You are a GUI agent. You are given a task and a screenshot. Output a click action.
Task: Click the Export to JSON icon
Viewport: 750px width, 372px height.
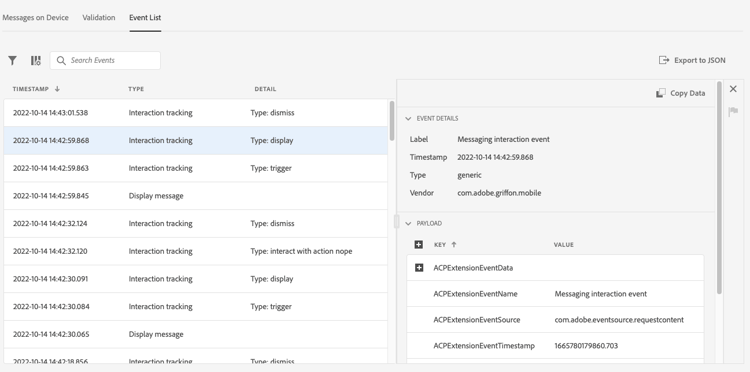[664, 60]
